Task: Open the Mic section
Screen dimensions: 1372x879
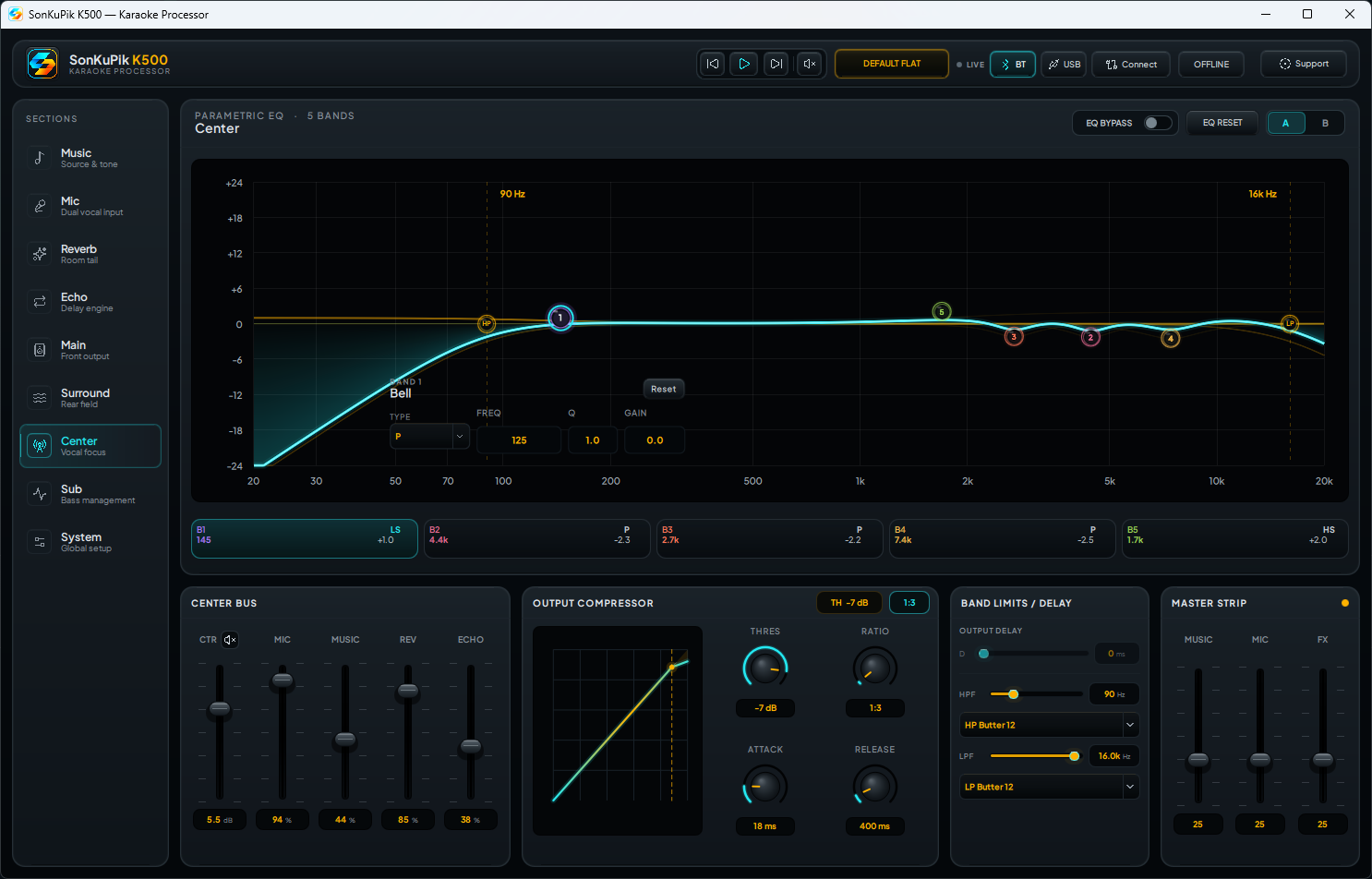Action: tap(90, 206)
